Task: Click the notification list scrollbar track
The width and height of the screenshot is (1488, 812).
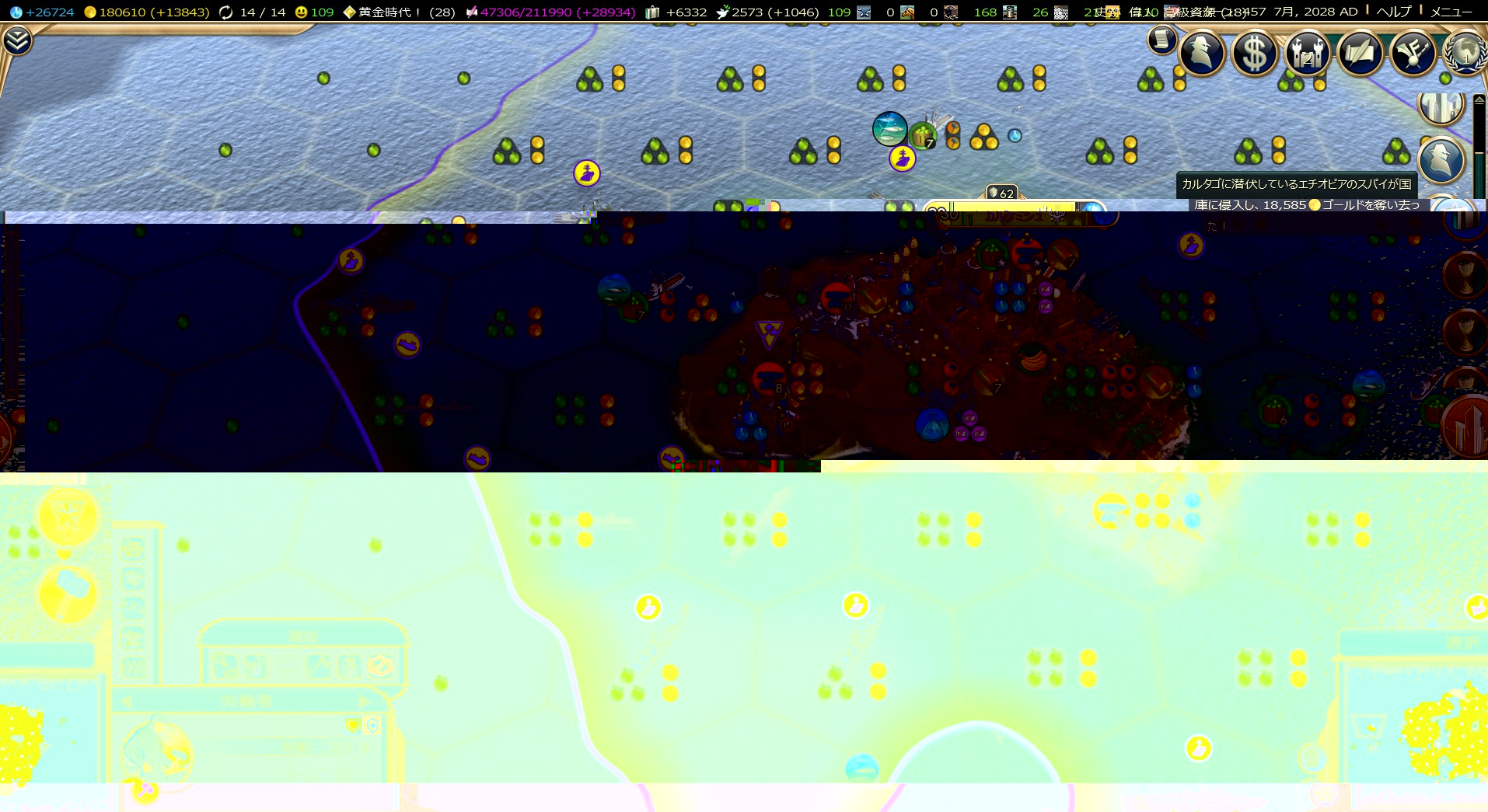Action: coord(1479,152)
